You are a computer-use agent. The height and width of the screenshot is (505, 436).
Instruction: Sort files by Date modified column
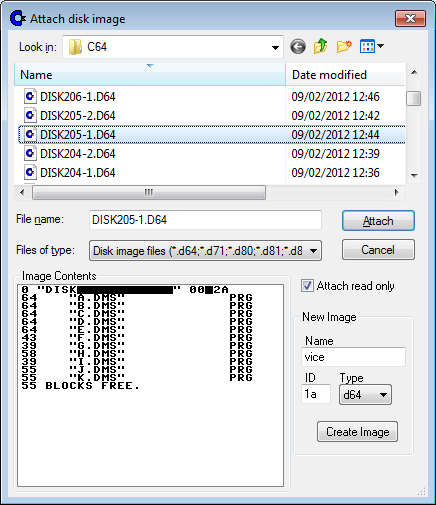point(345,75)
